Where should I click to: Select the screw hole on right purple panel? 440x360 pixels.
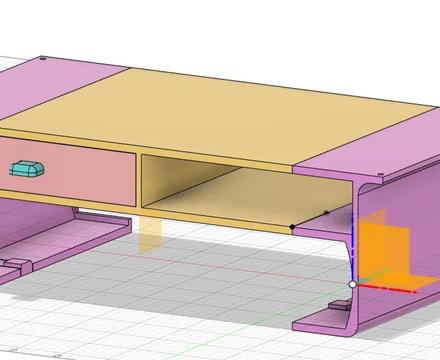click(x=380, y=174)
